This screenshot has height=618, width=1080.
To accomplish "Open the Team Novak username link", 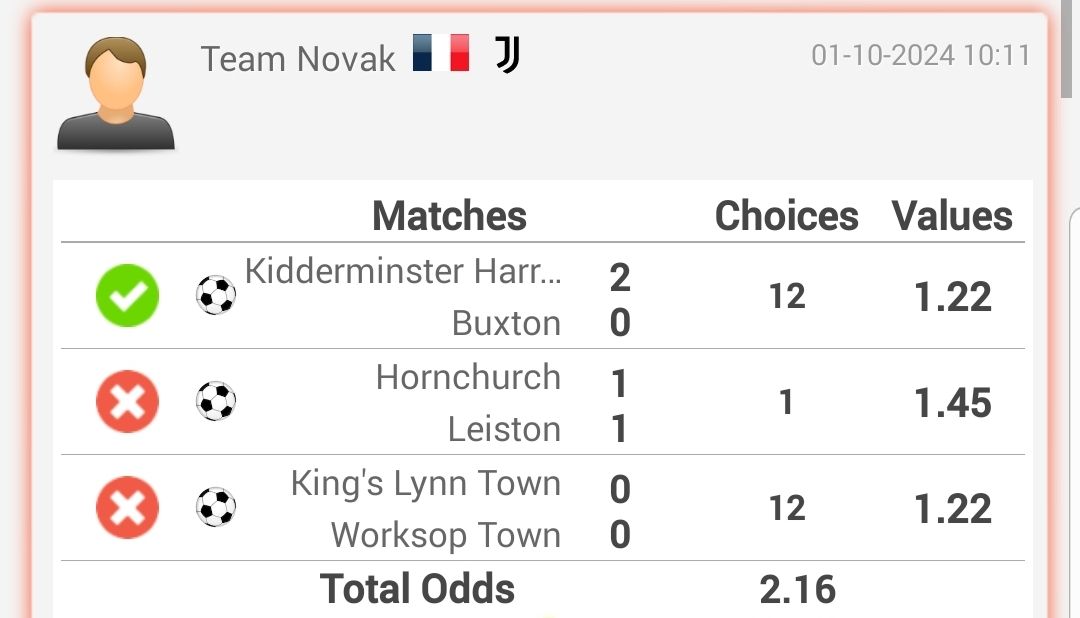I will (298, 59).
